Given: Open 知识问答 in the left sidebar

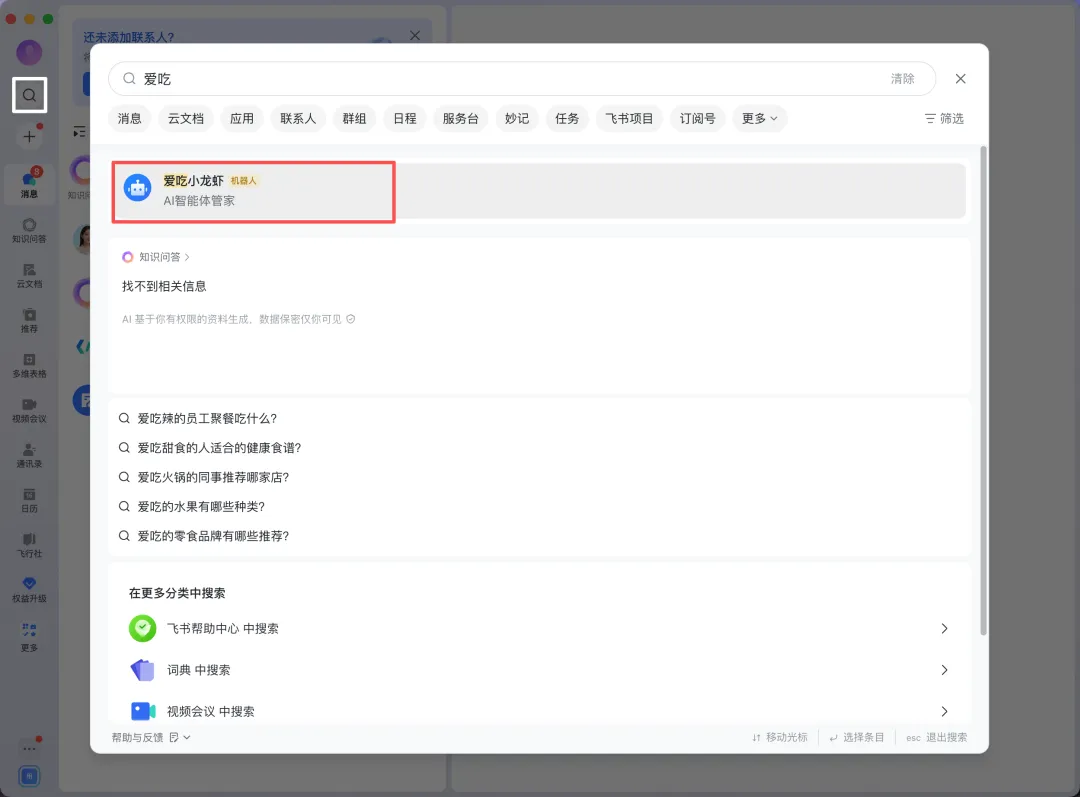Looking at the screenshot, I should point(30,231).
